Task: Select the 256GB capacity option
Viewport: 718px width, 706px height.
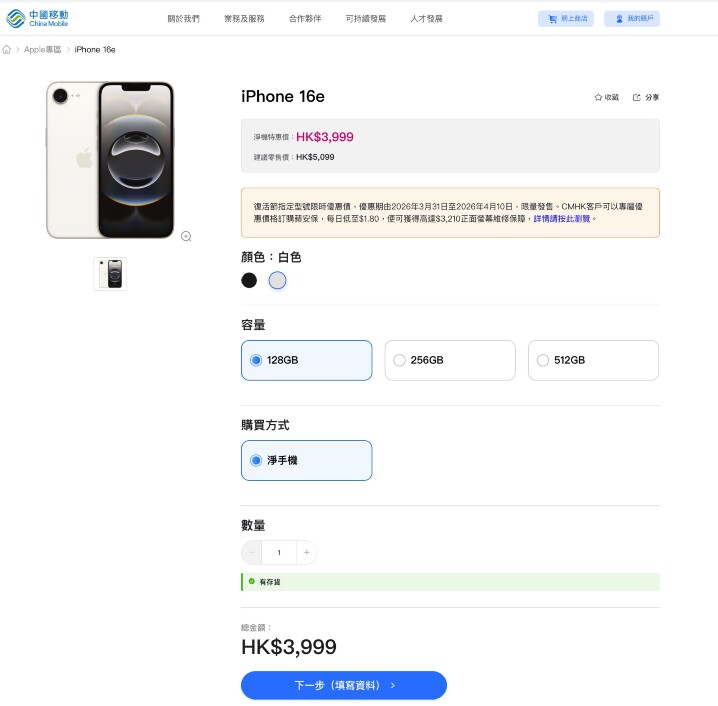Action: (x=450, y=360)
